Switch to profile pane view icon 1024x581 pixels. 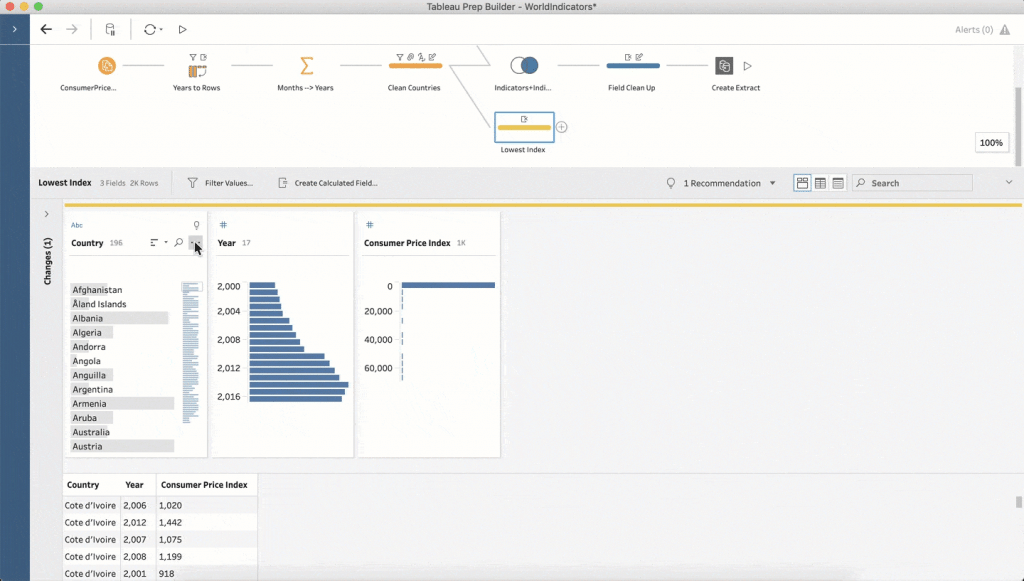coord(802,183)
